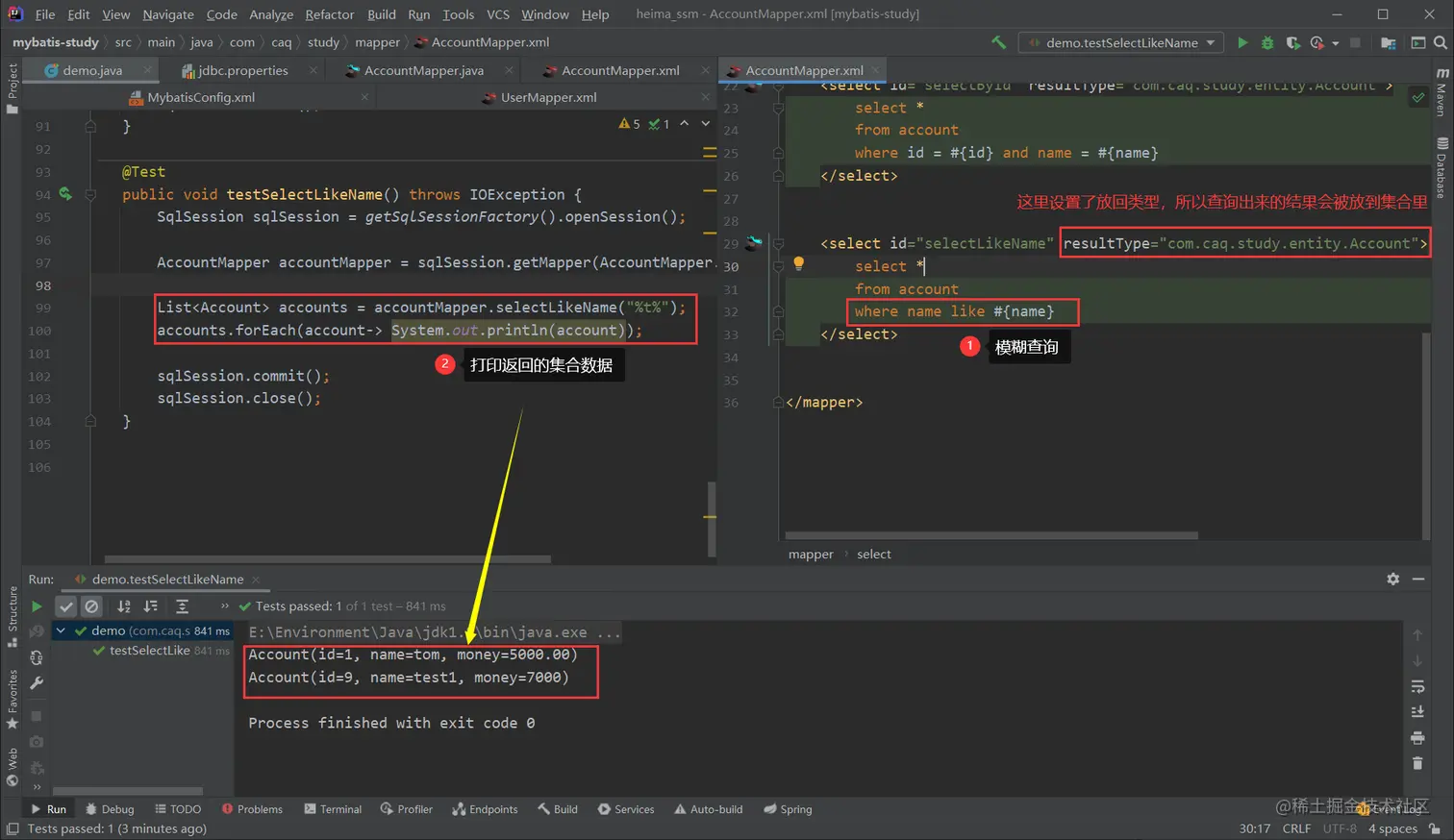Clear all console output trash icon
The width and height of the screenshot is (1454, 840).
click(1417, 763)
